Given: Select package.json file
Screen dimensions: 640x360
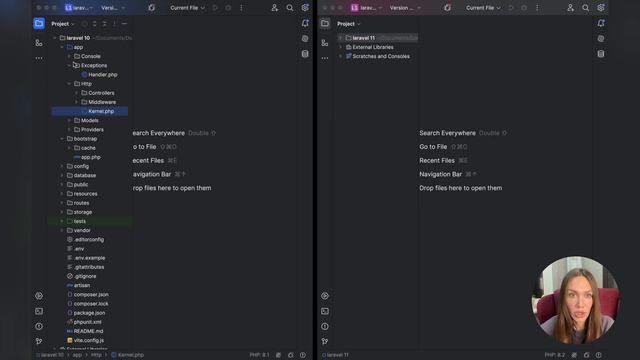Looking at the screenshot, I should click(86, 313).
